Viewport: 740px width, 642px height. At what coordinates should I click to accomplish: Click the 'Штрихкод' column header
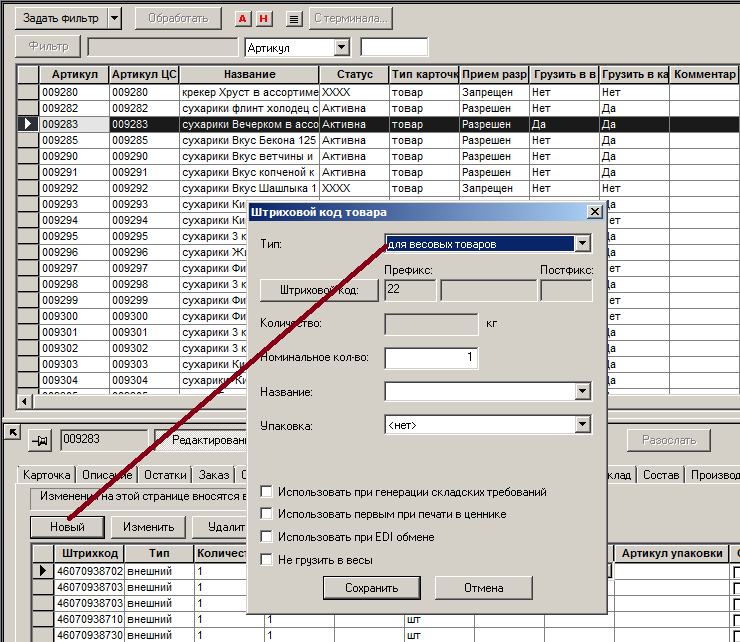89,553
